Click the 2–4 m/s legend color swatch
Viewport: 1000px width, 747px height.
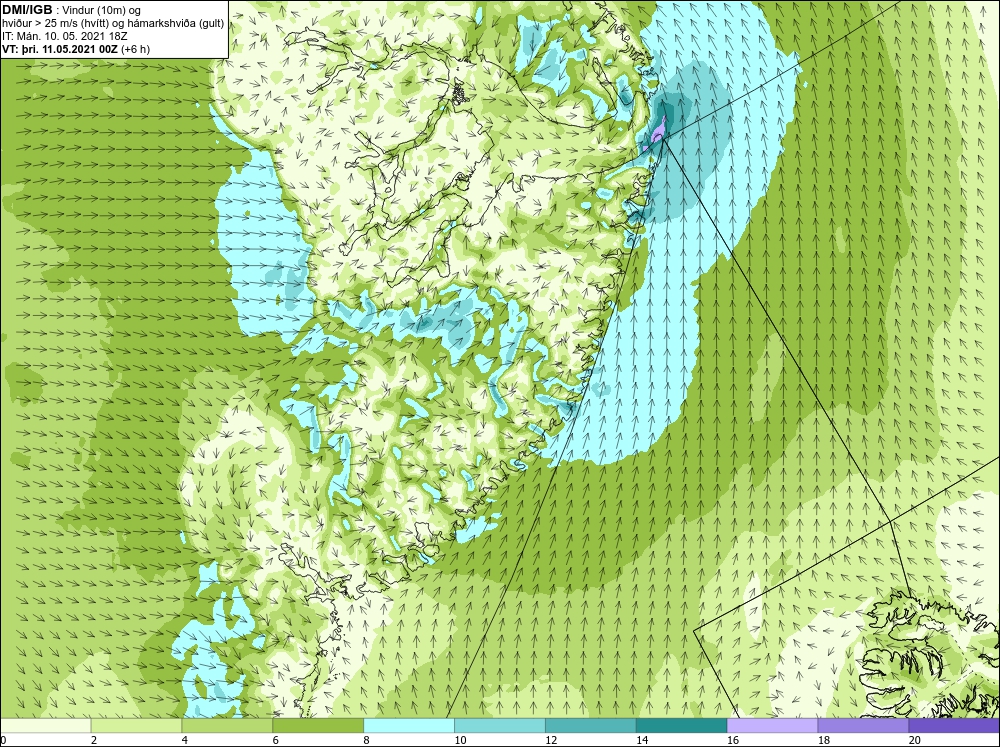[x=136, y=725]
